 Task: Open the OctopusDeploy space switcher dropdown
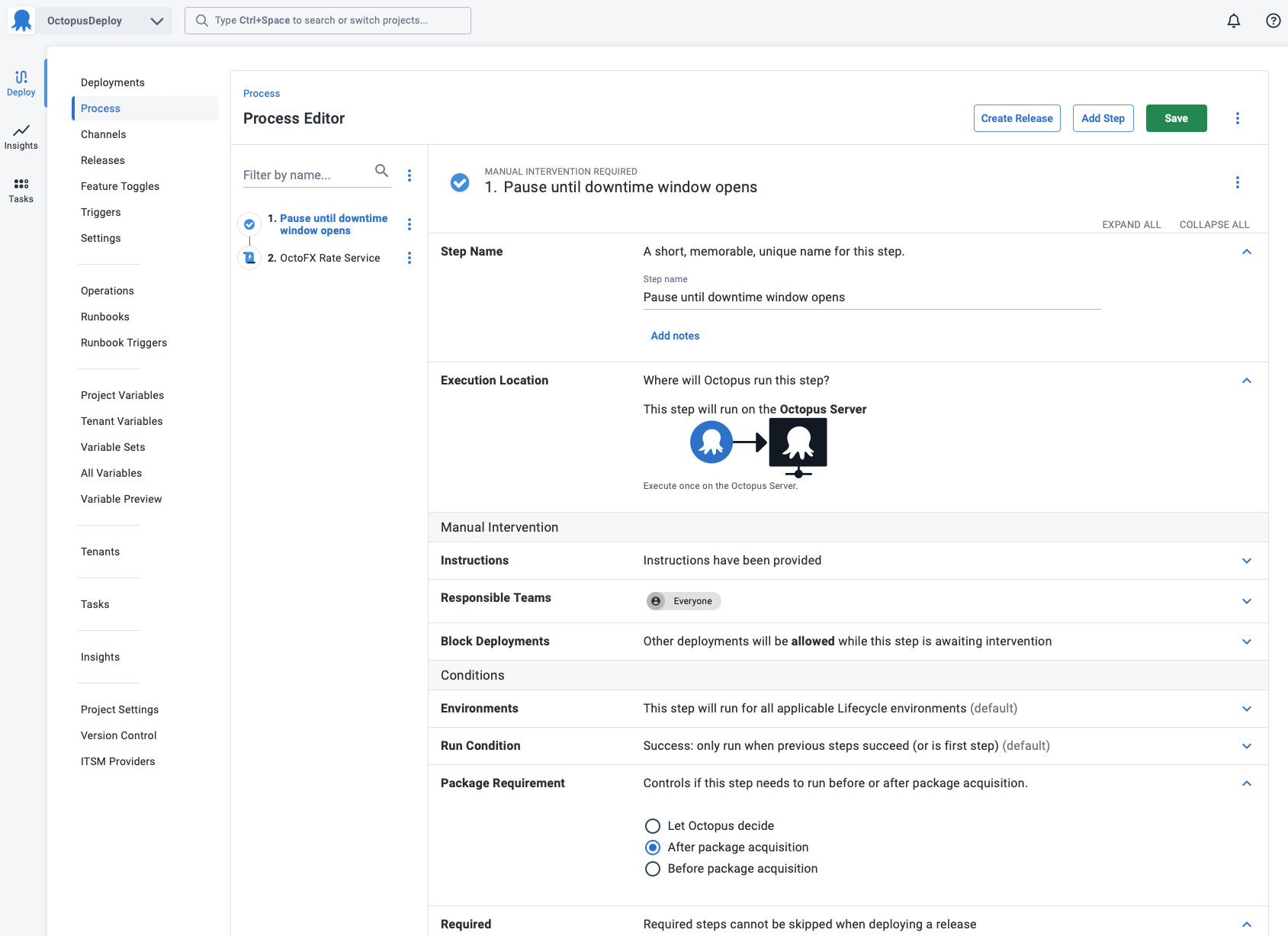click(105, 21)
